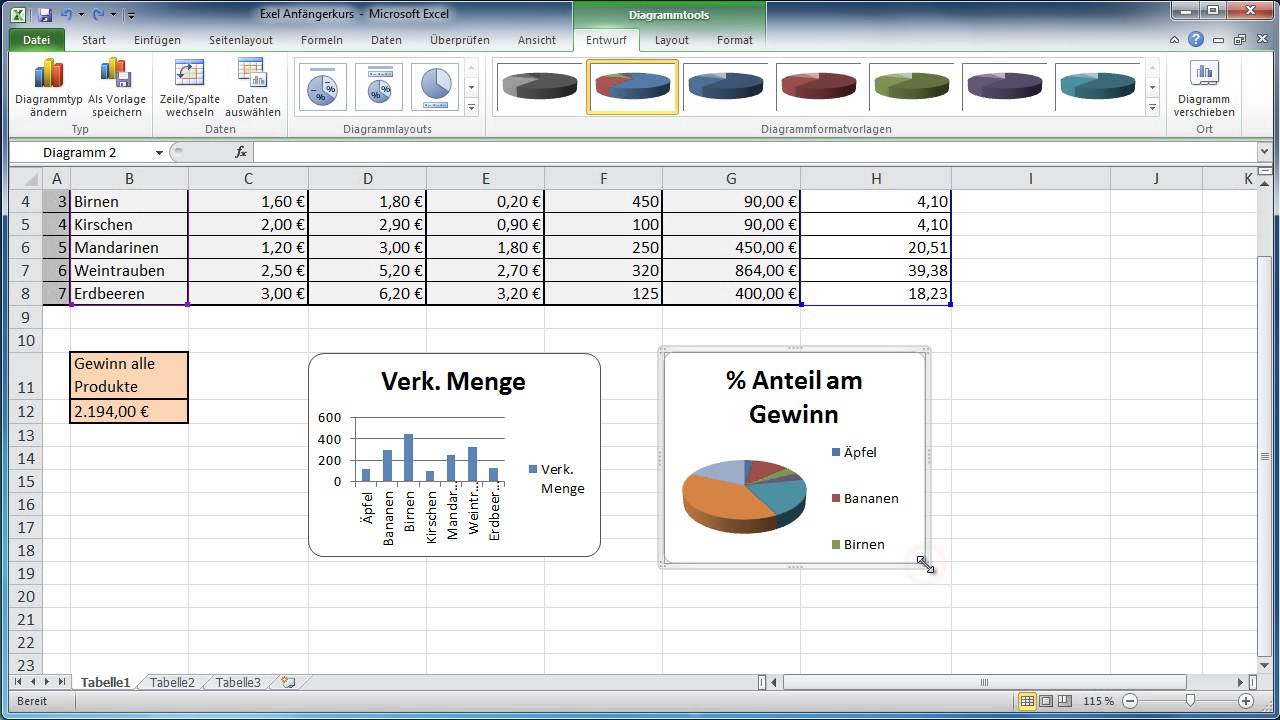Click the 115 % zoom level
Screen dimensions: 1280x720
[x=1100, y=701]
